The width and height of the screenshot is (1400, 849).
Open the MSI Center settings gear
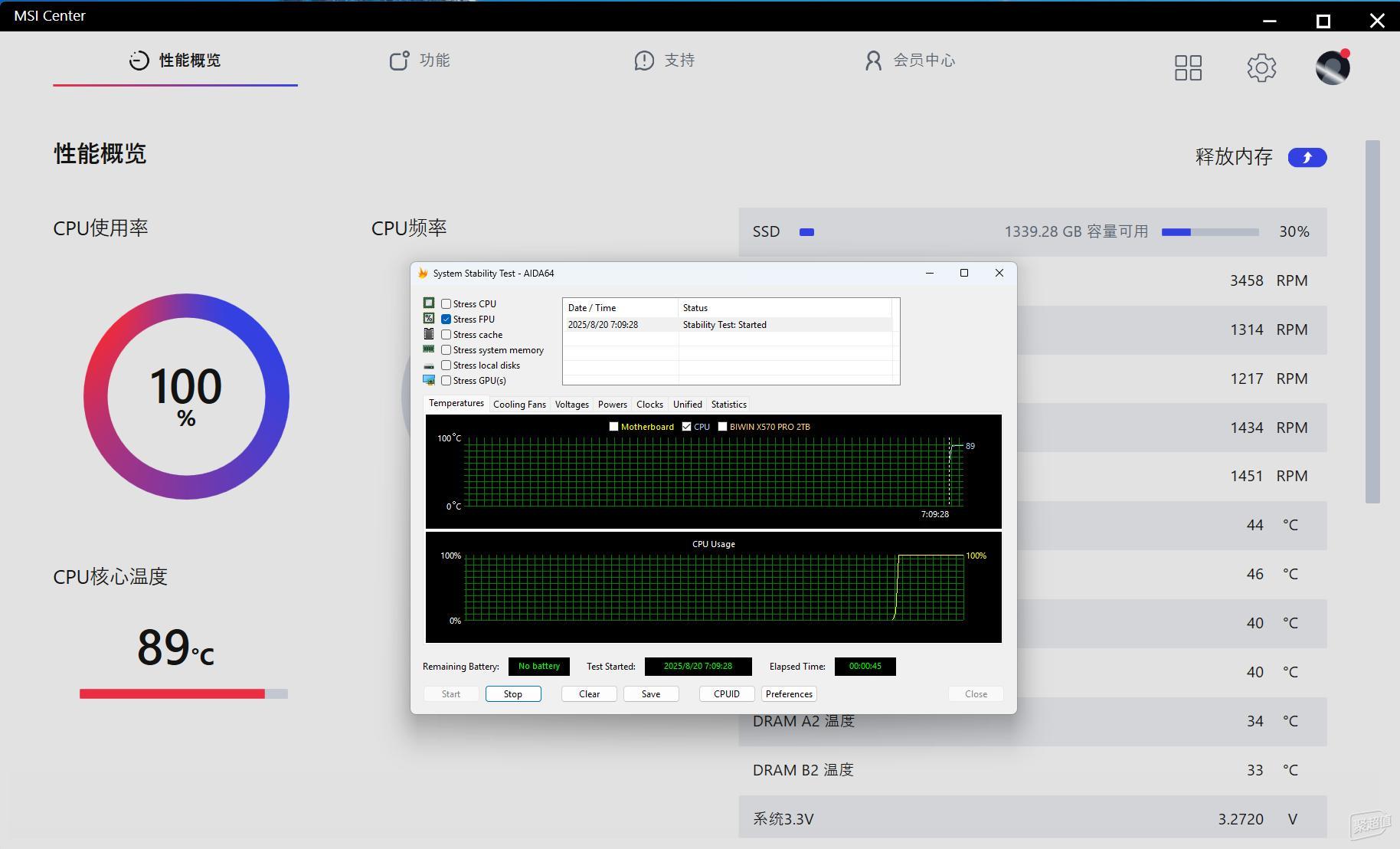1261,67
